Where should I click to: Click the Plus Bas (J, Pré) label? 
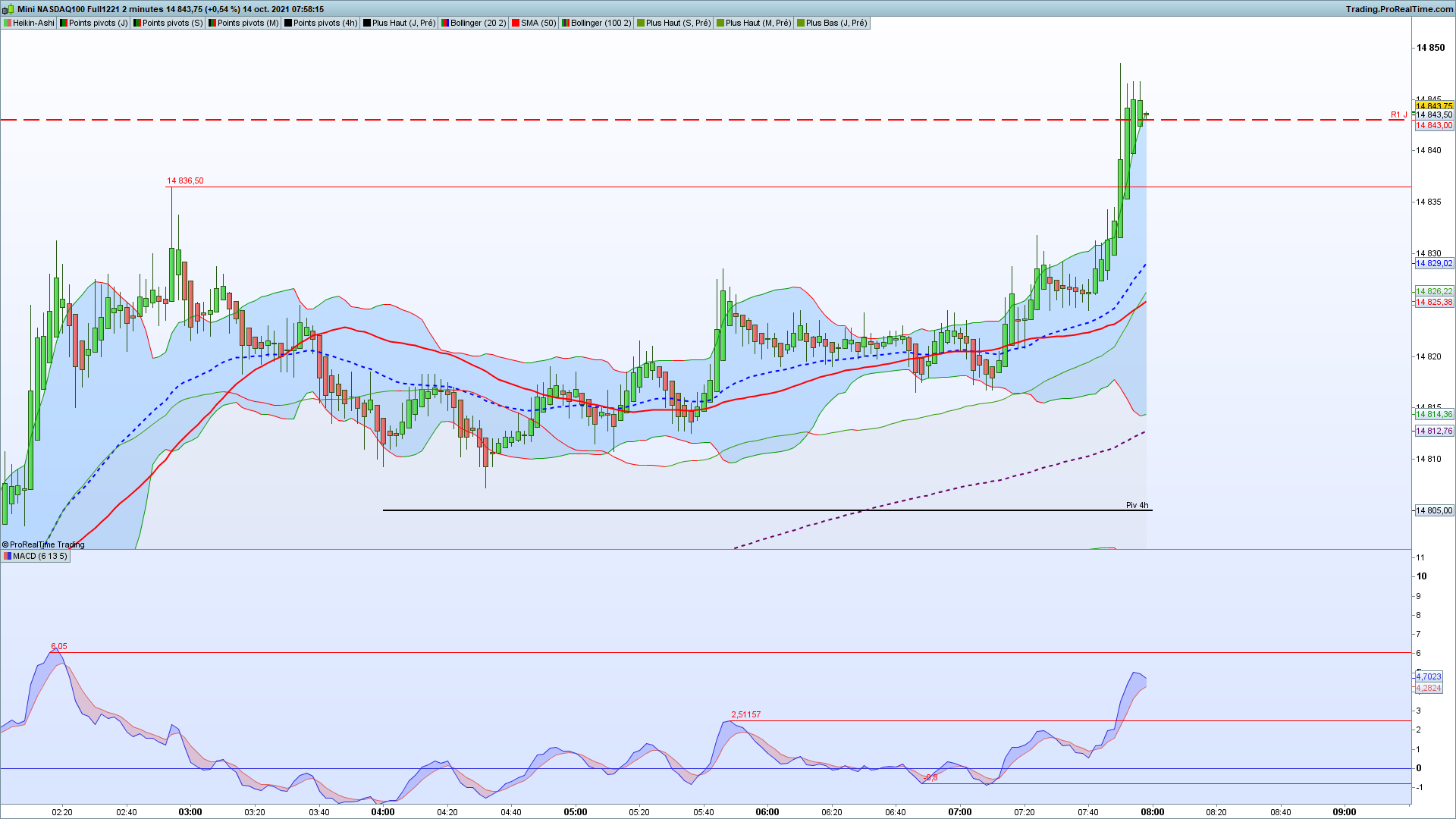[831, 23]
